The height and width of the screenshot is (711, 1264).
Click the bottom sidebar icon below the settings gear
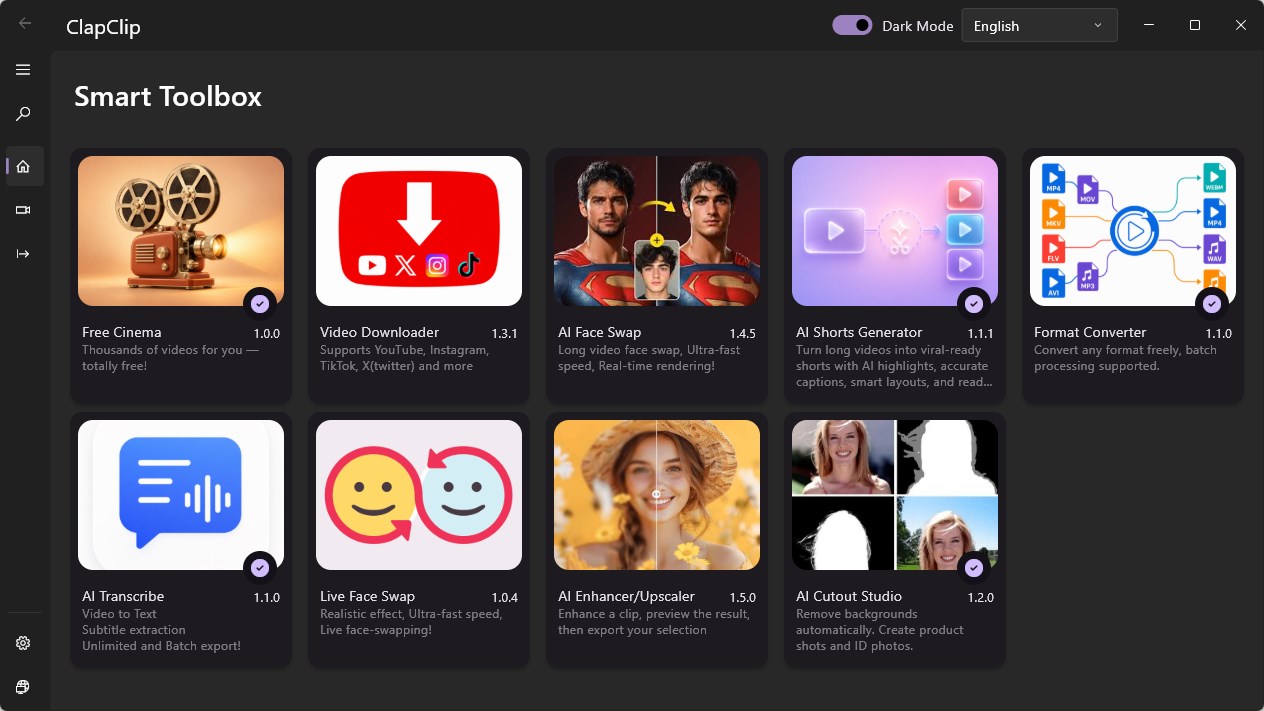23,687
